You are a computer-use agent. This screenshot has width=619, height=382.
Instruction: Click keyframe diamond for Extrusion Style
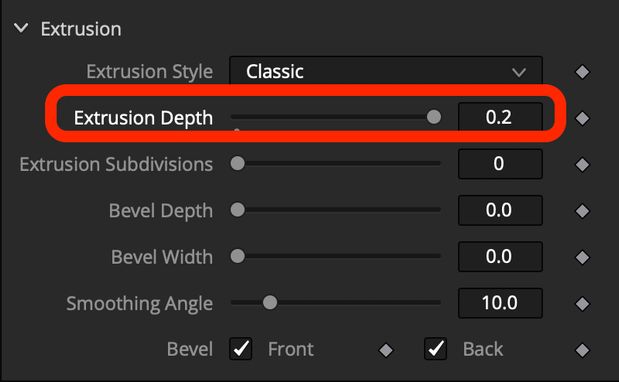click(x=582, y=72)
